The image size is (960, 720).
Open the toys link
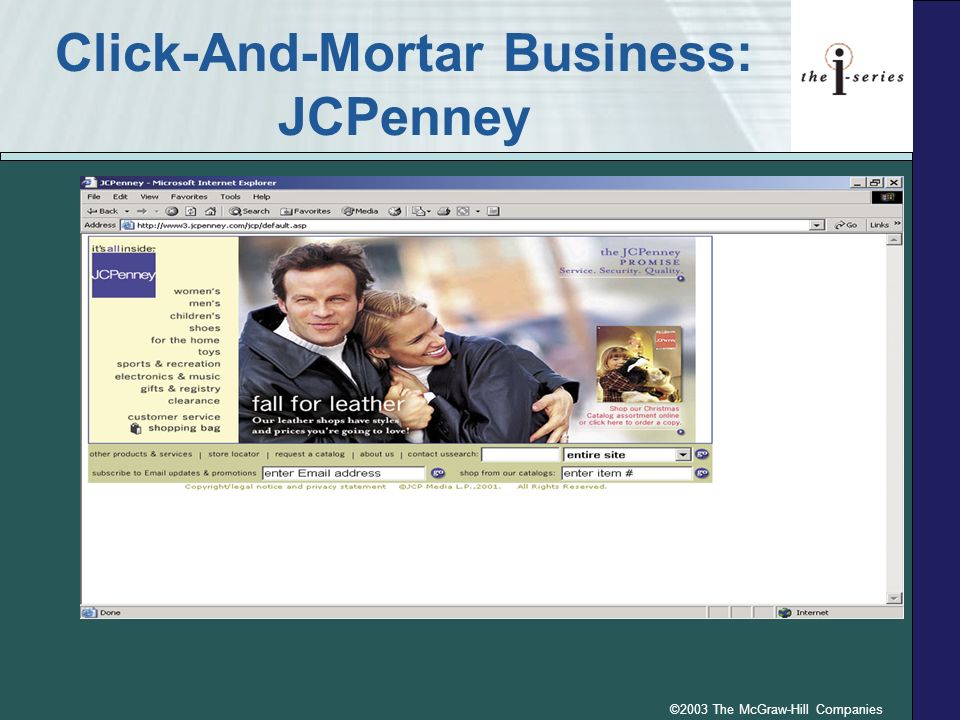(209, 353)
